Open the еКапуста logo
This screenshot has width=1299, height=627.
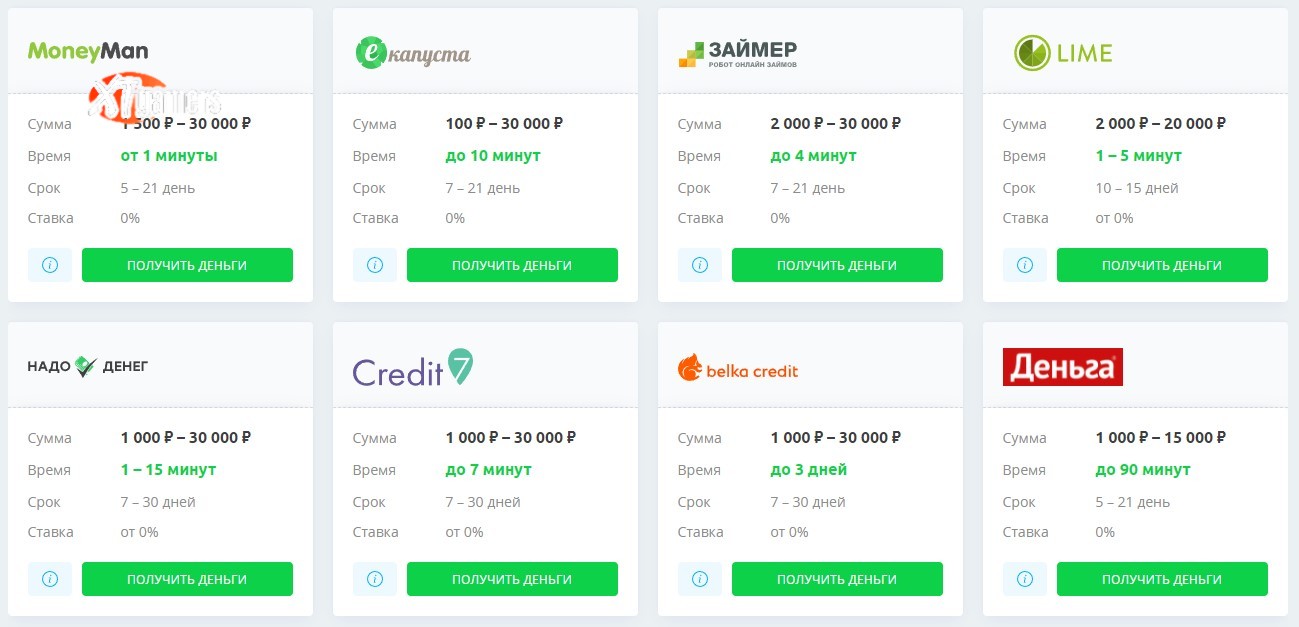[x=413, y=53]
